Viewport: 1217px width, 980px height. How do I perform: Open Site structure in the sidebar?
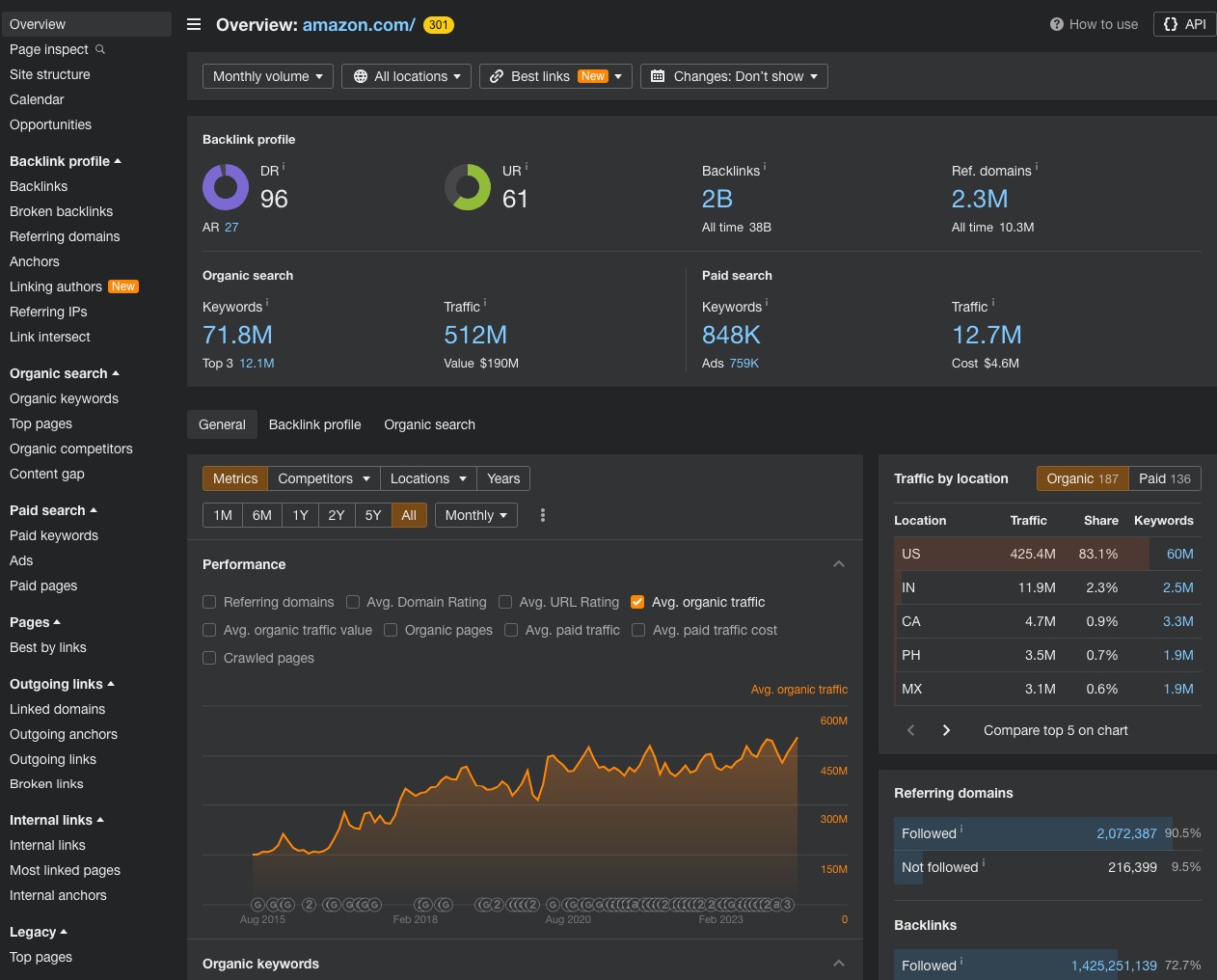[50, 74]
